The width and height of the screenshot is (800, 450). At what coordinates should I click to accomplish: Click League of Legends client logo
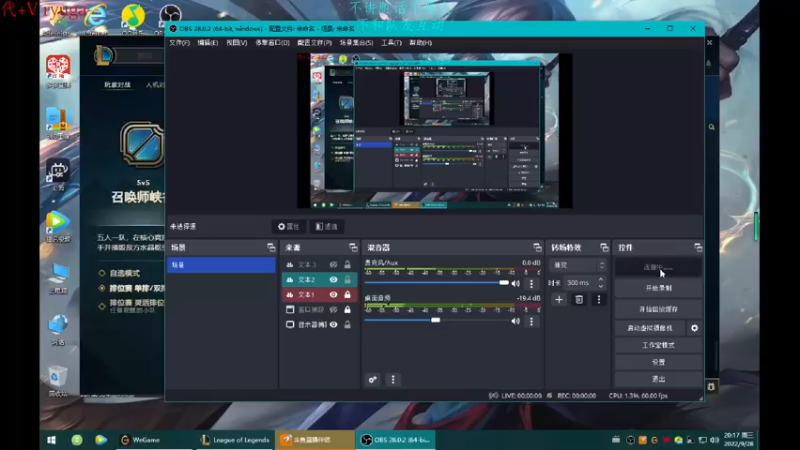pyautogui.click(x=104, y=55)
